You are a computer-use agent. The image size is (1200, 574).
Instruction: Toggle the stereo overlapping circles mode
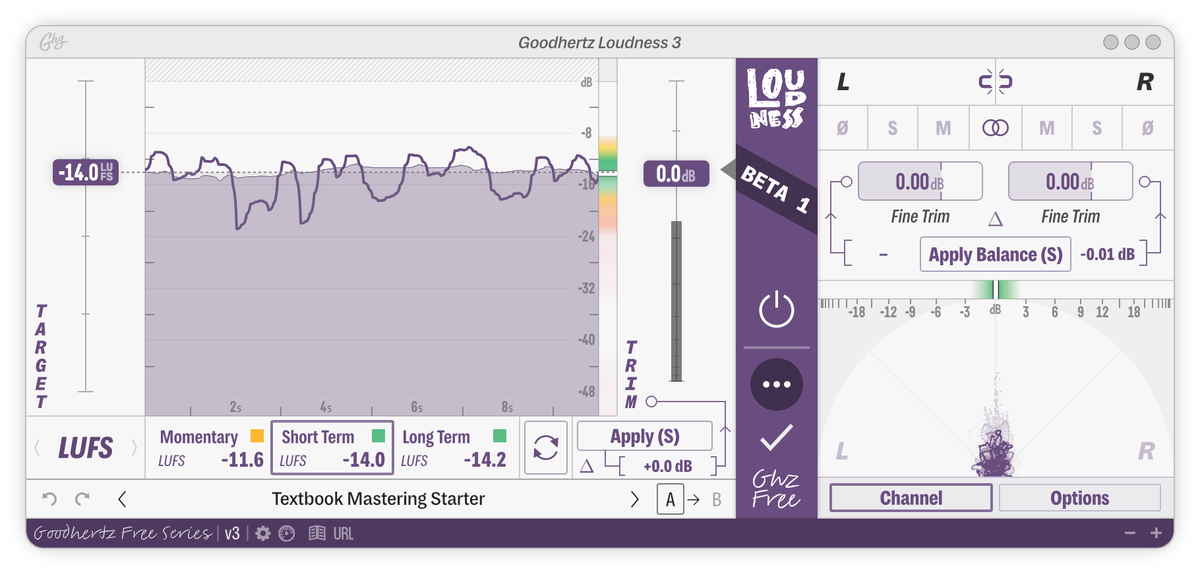(995, 128)
